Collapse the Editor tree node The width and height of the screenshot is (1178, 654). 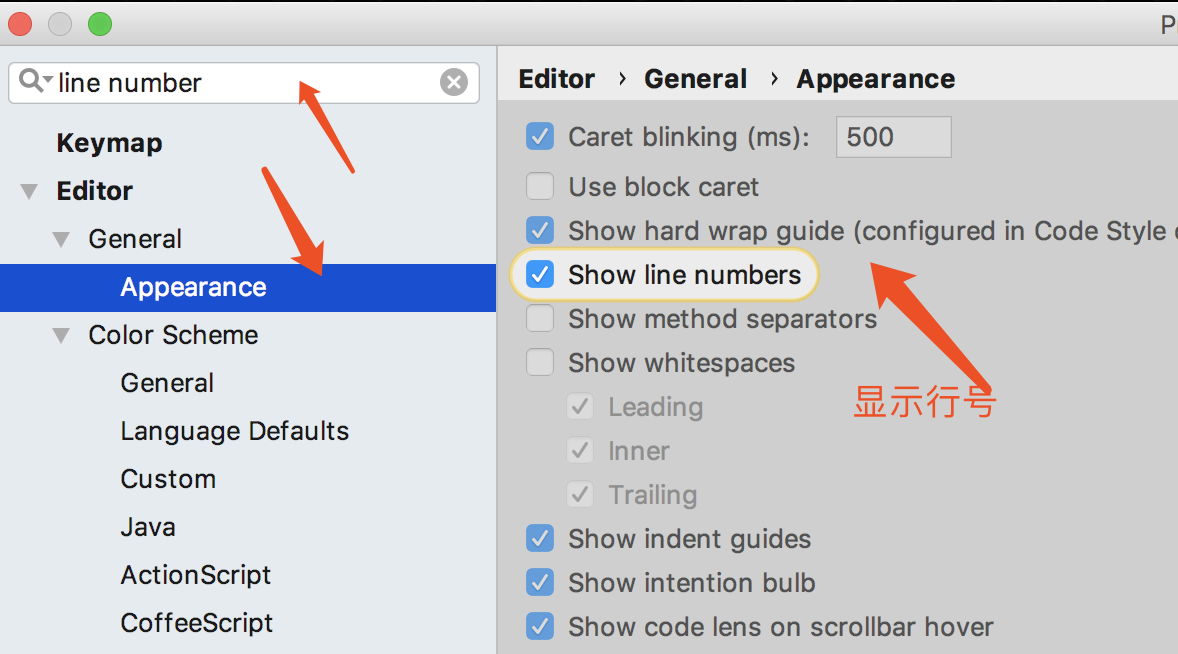pyautogui.click(x=29, y=191)
